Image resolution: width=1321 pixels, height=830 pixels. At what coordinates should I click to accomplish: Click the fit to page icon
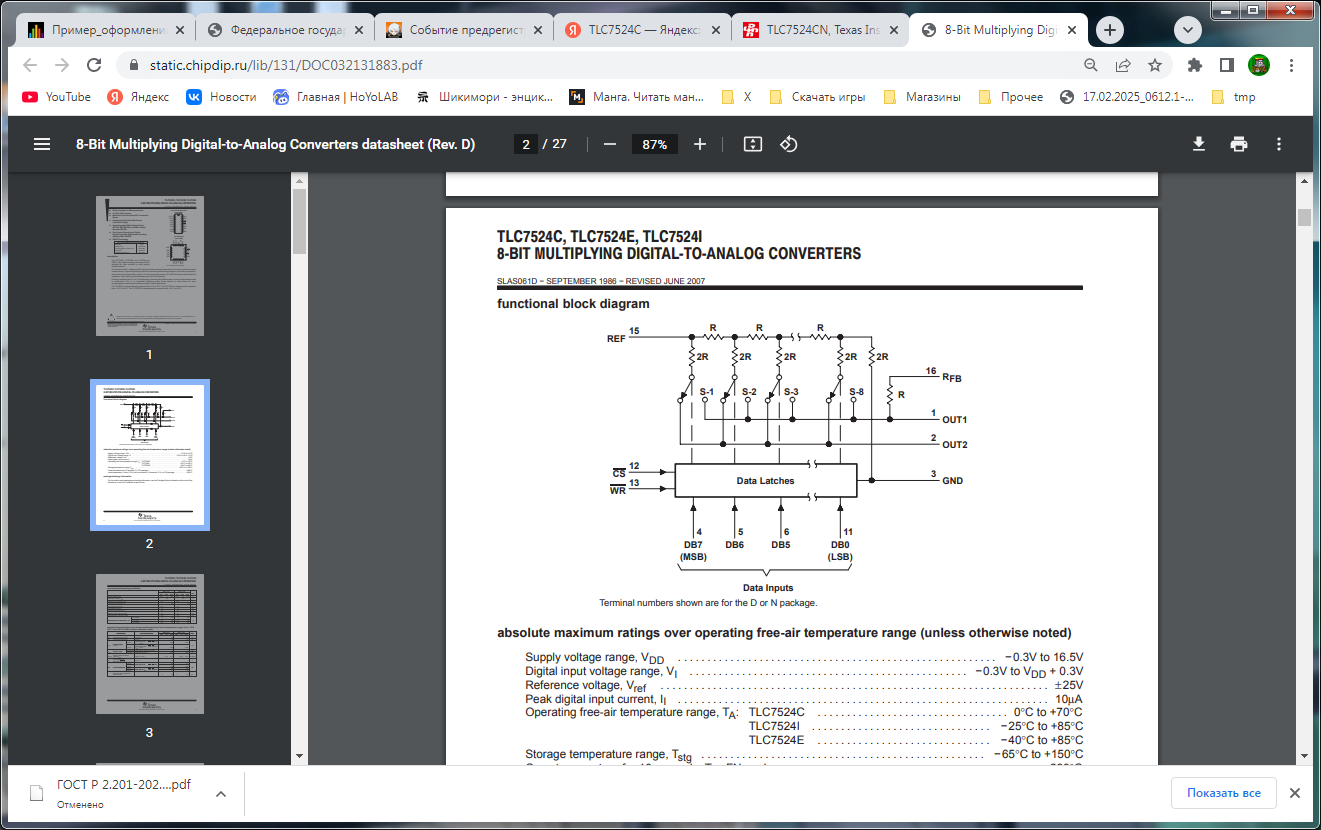click(x=753, y=144)
